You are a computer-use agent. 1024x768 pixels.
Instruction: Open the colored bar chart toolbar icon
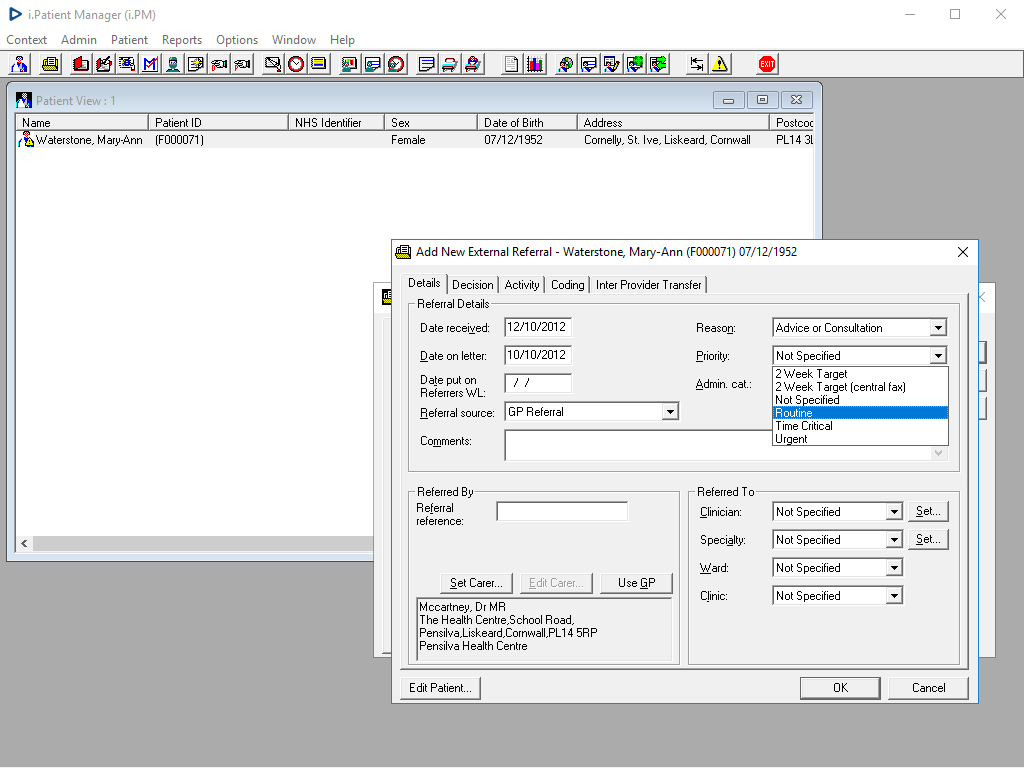tap(535, 64)
